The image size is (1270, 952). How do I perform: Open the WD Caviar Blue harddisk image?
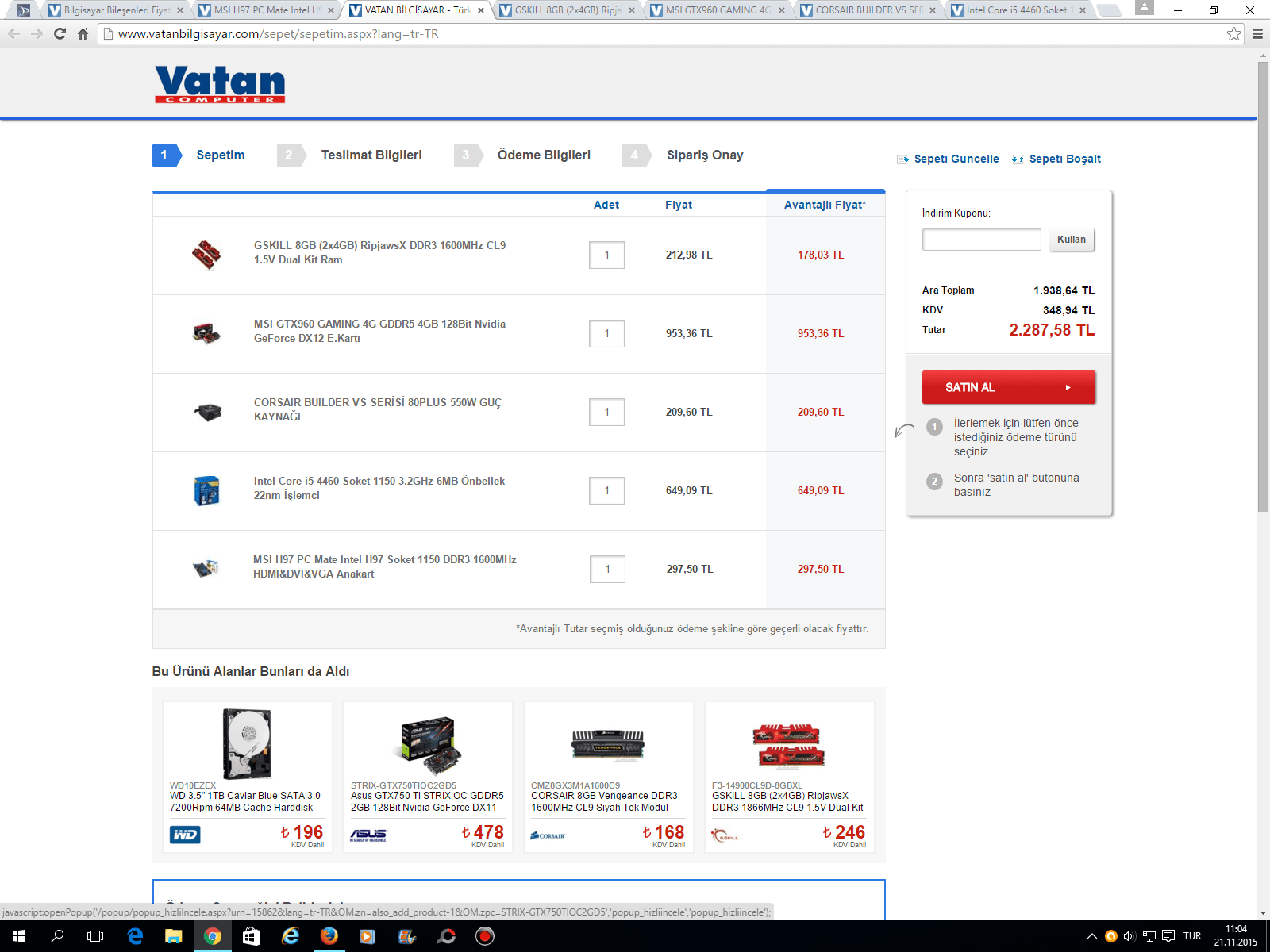point(247,743)
